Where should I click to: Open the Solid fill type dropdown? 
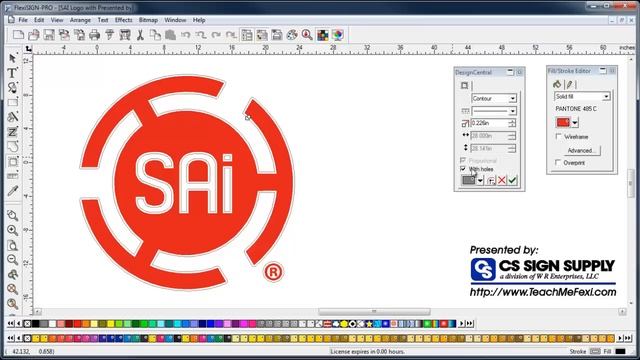[x=606, y=96]
